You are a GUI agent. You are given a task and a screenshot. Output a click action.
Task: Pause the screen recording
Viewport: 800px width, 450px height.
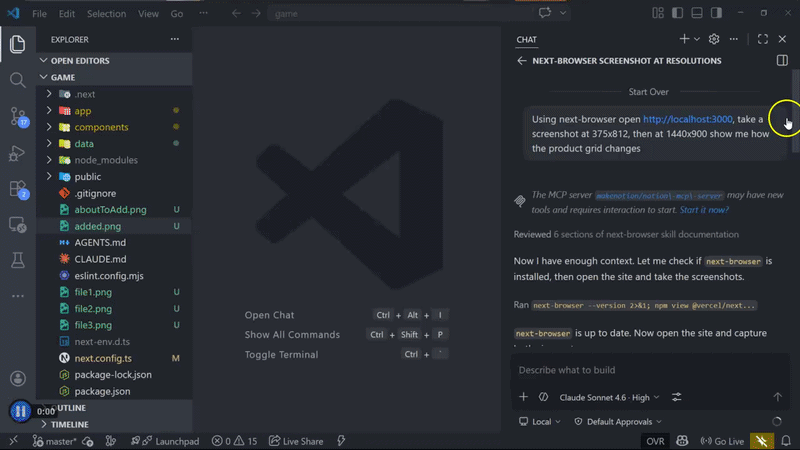pos(20,411)
